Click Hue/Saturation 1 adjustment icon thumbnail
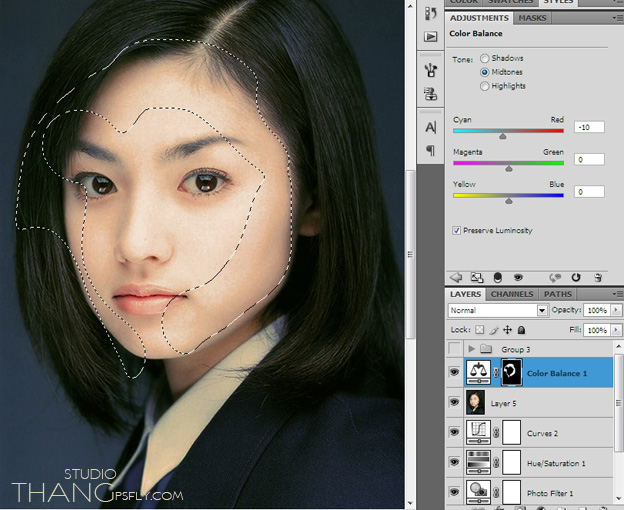The height and width of the screenshot is (510, 624). click(x=478, y=462)
